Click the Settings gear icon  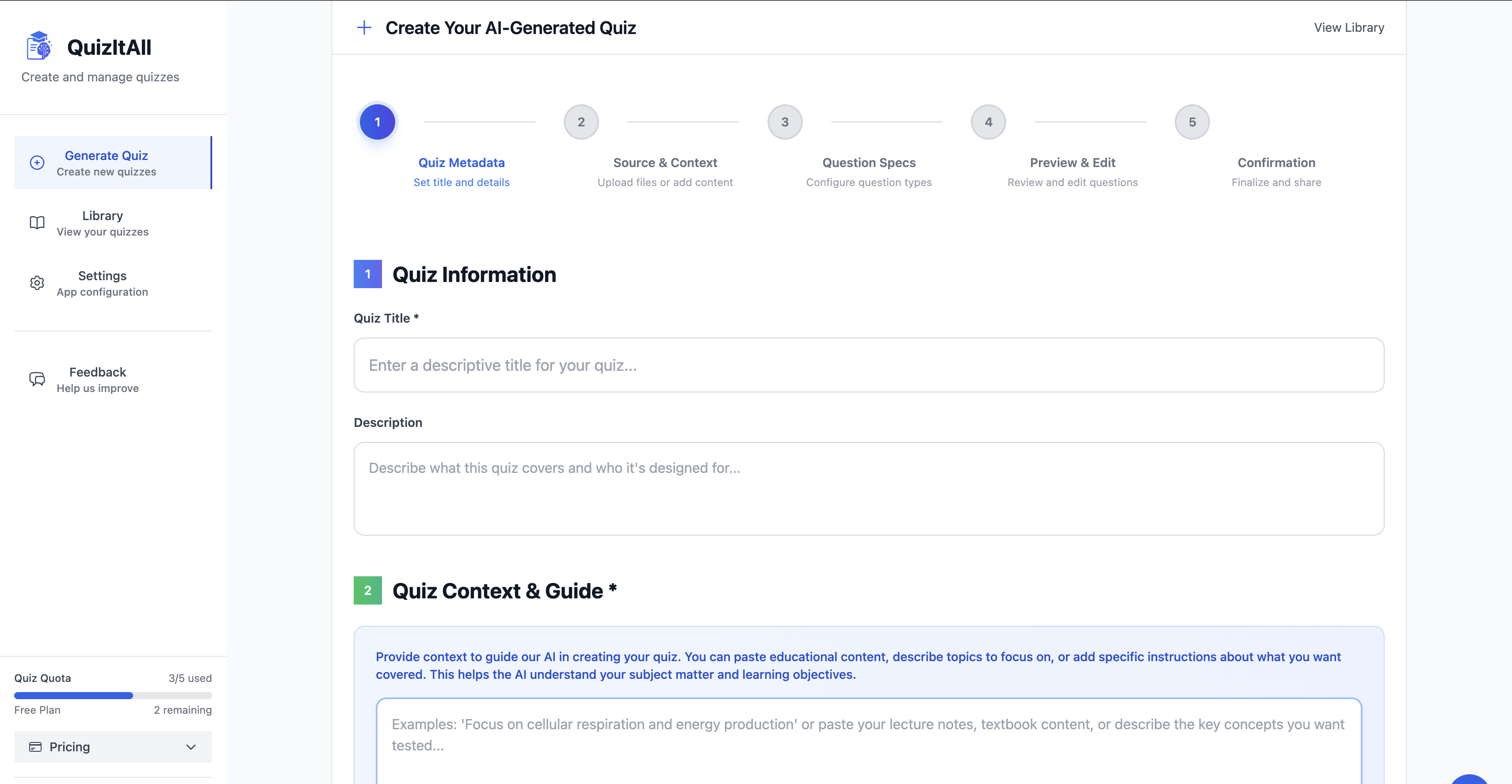(x=37, y=283)
